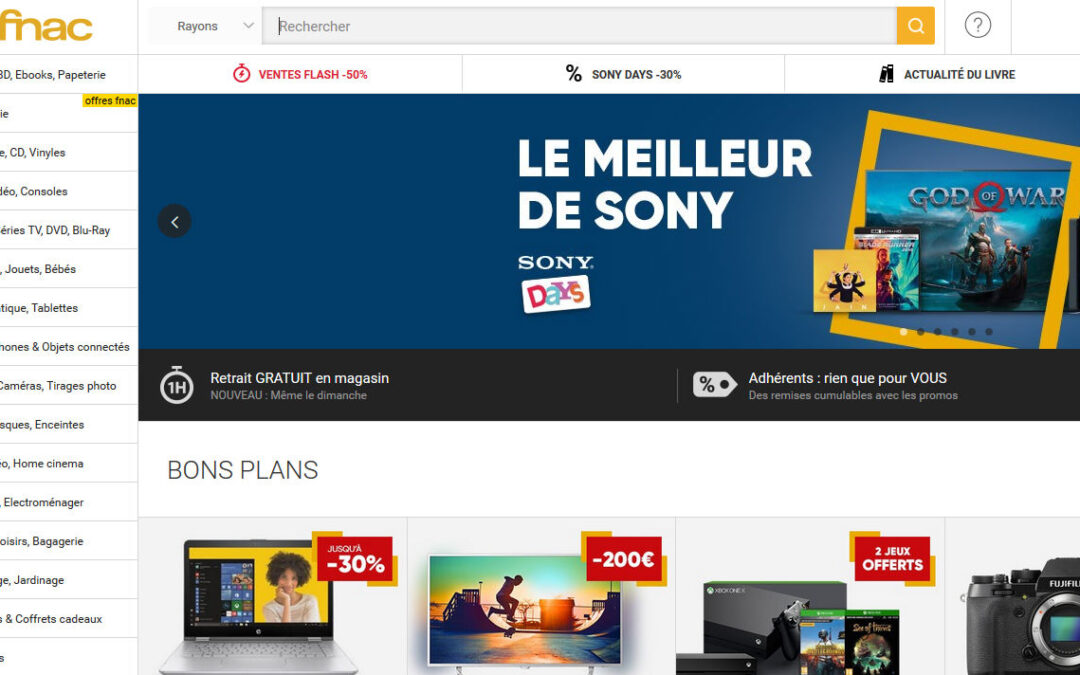Click the fnac logo
1080x675 pixels.
(45, 26)
